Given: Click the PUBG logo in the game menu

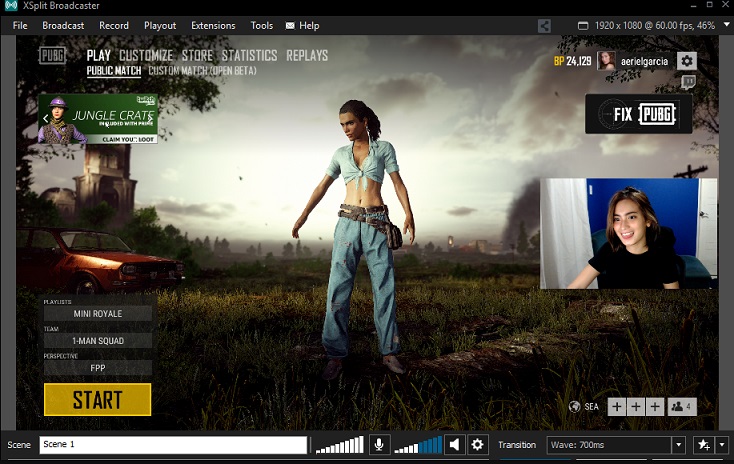Looking at the screenshot, I should click(52, 55).
